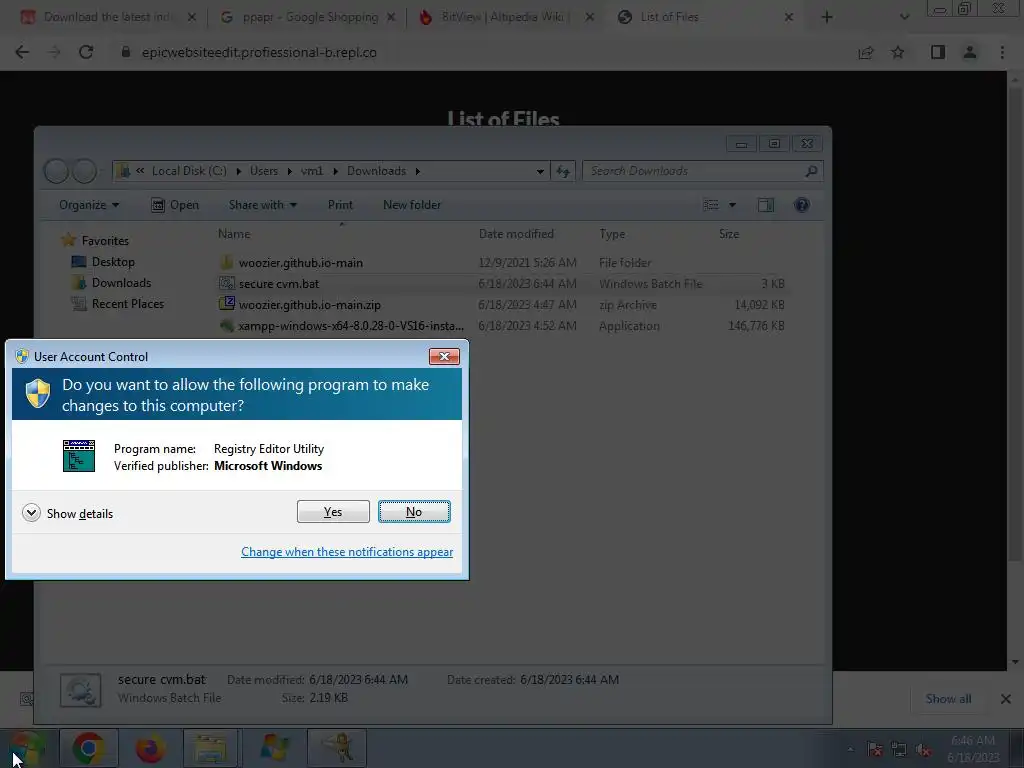Image resolution: width=1024 pixels, height=768 pixels.
Task: Click vm1 in the path breadcrumb
Action: 312,170
